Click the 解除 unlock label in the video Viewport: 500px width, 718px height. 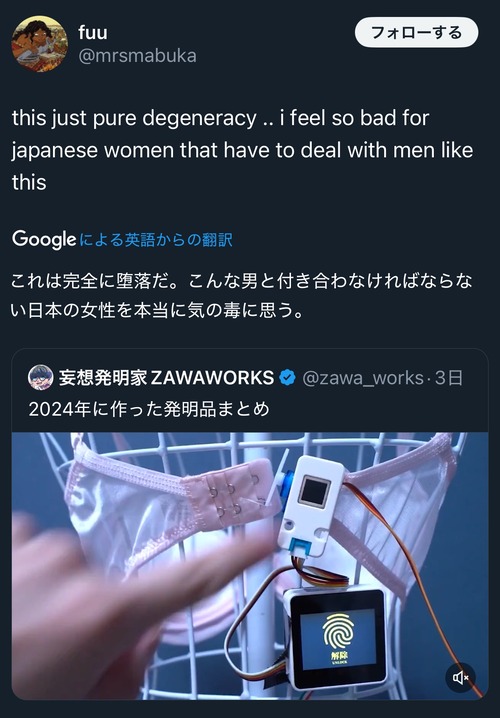point(339,657)
